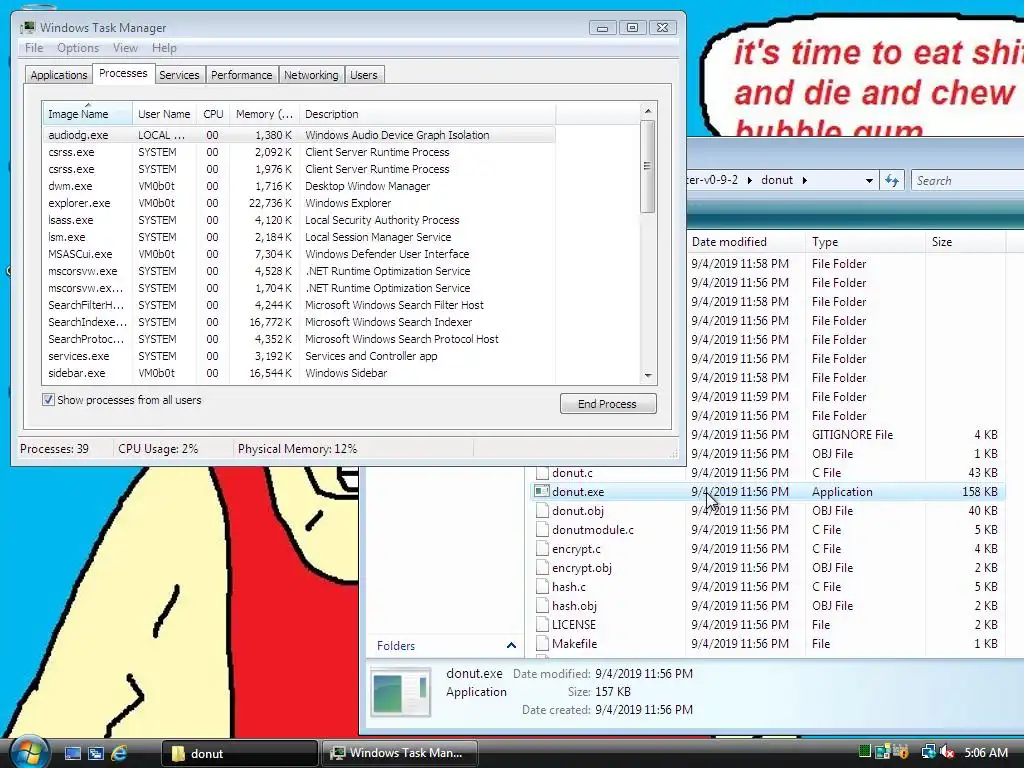Sort processes by Description column
This screenshot has height=768, width=1024.
[x=427, y=114]
